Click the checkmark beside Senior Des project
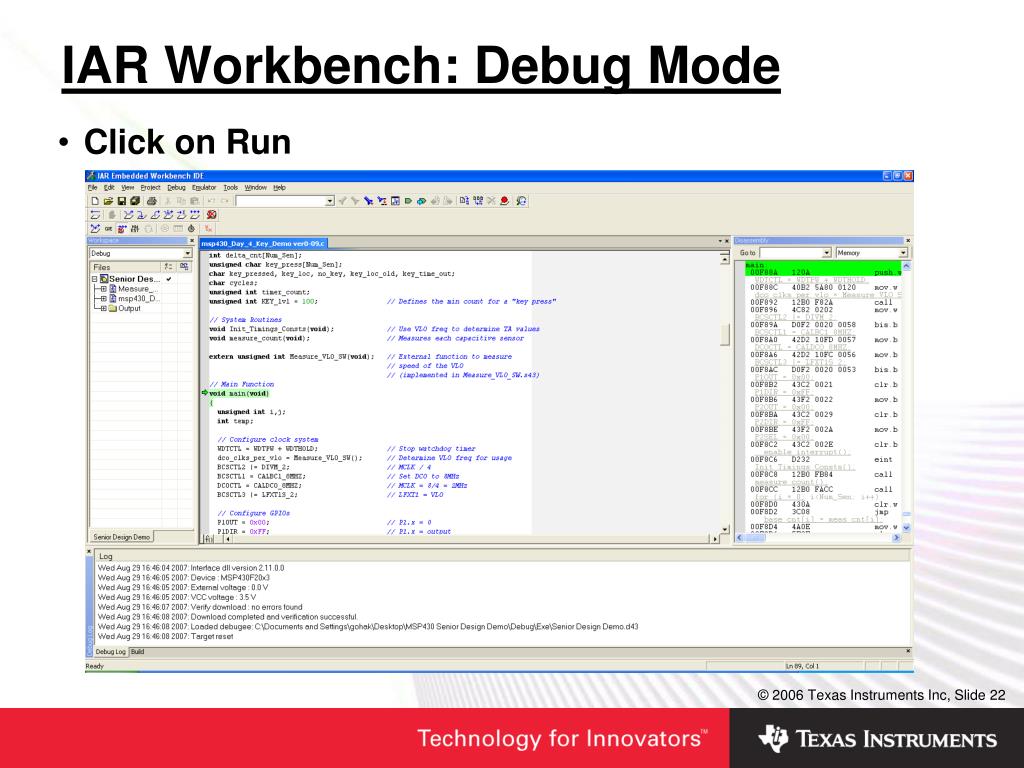The image size is (1024, 768). [x=168, y=279]
